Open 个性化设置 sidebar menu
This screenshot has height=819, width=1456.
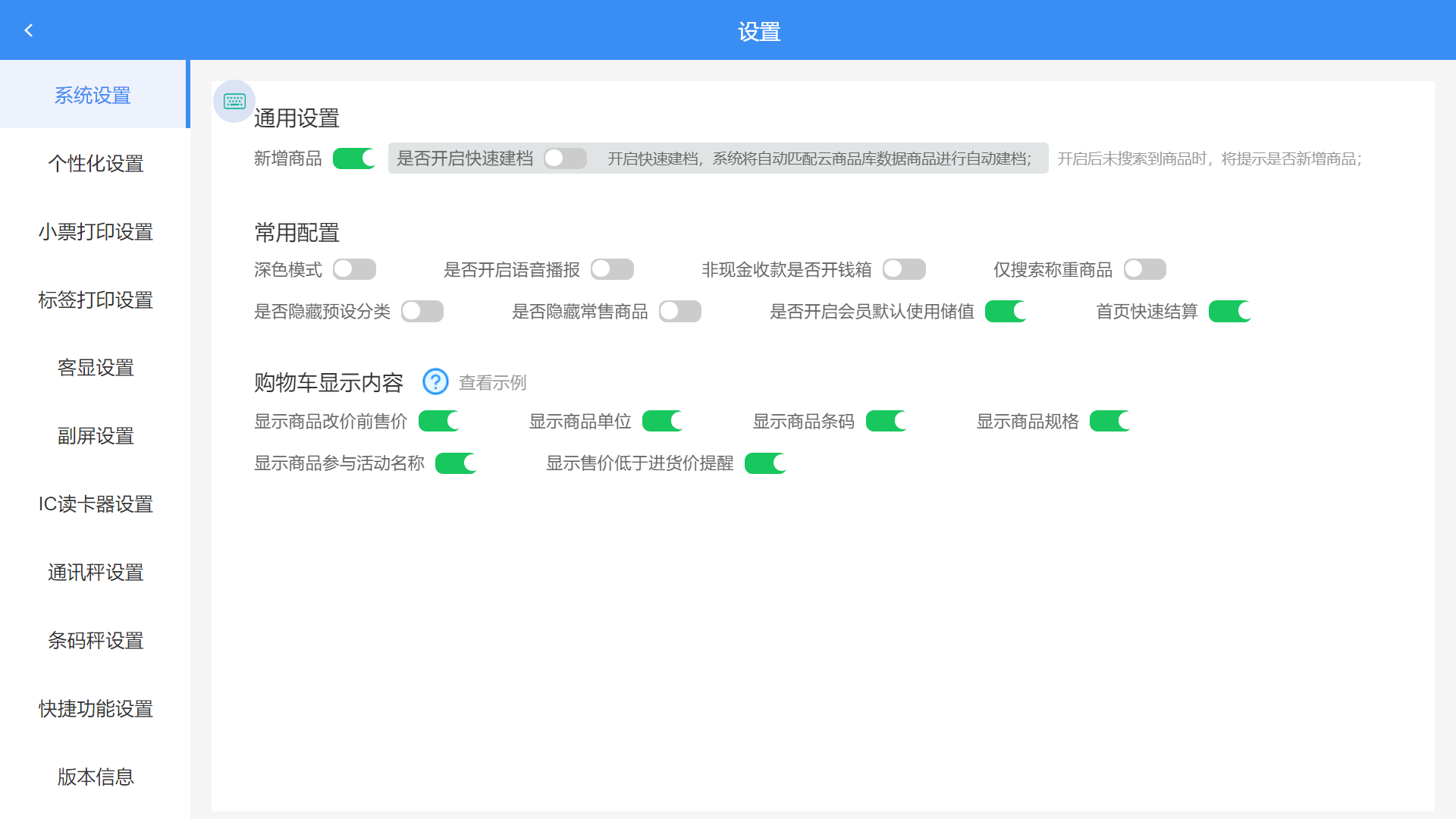click(x=96, y=163)
